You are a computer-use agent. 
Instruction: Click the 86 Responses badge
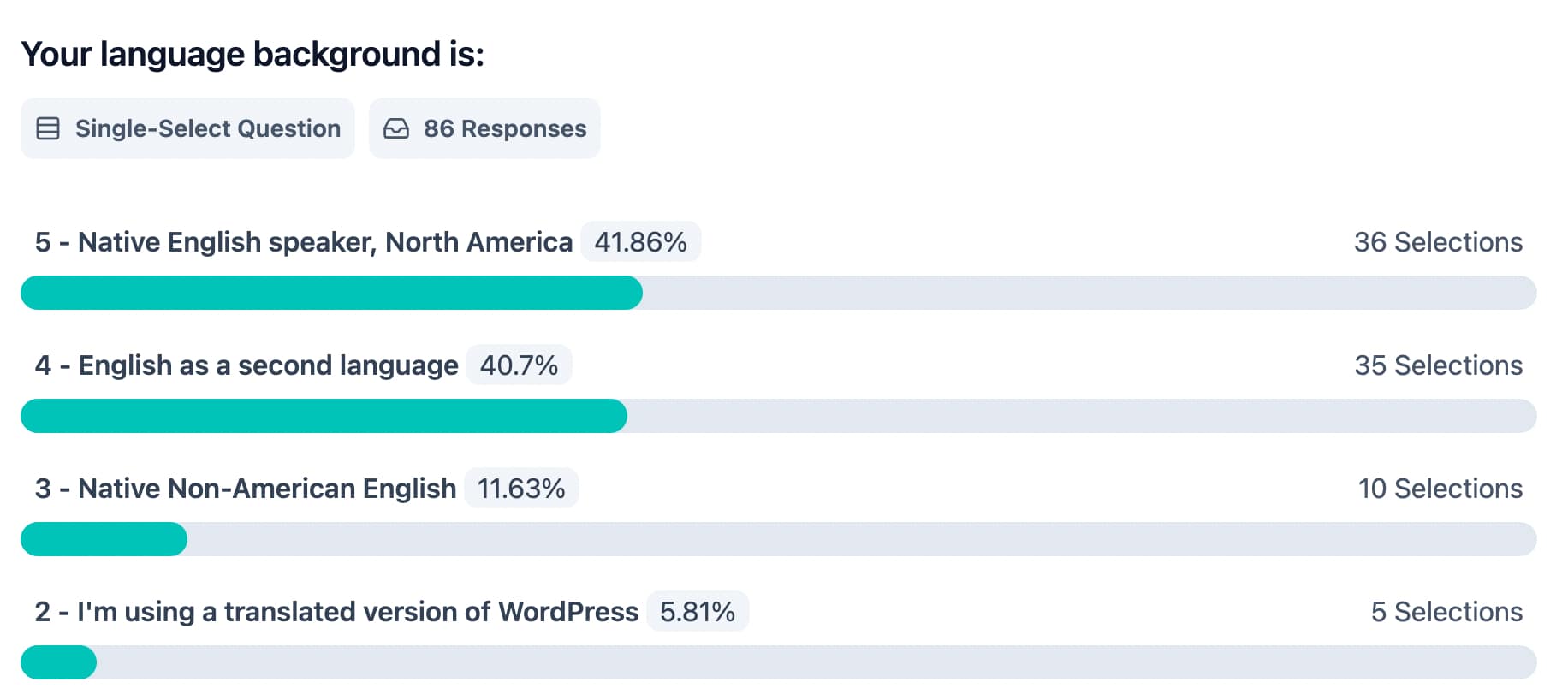point(484,128)
